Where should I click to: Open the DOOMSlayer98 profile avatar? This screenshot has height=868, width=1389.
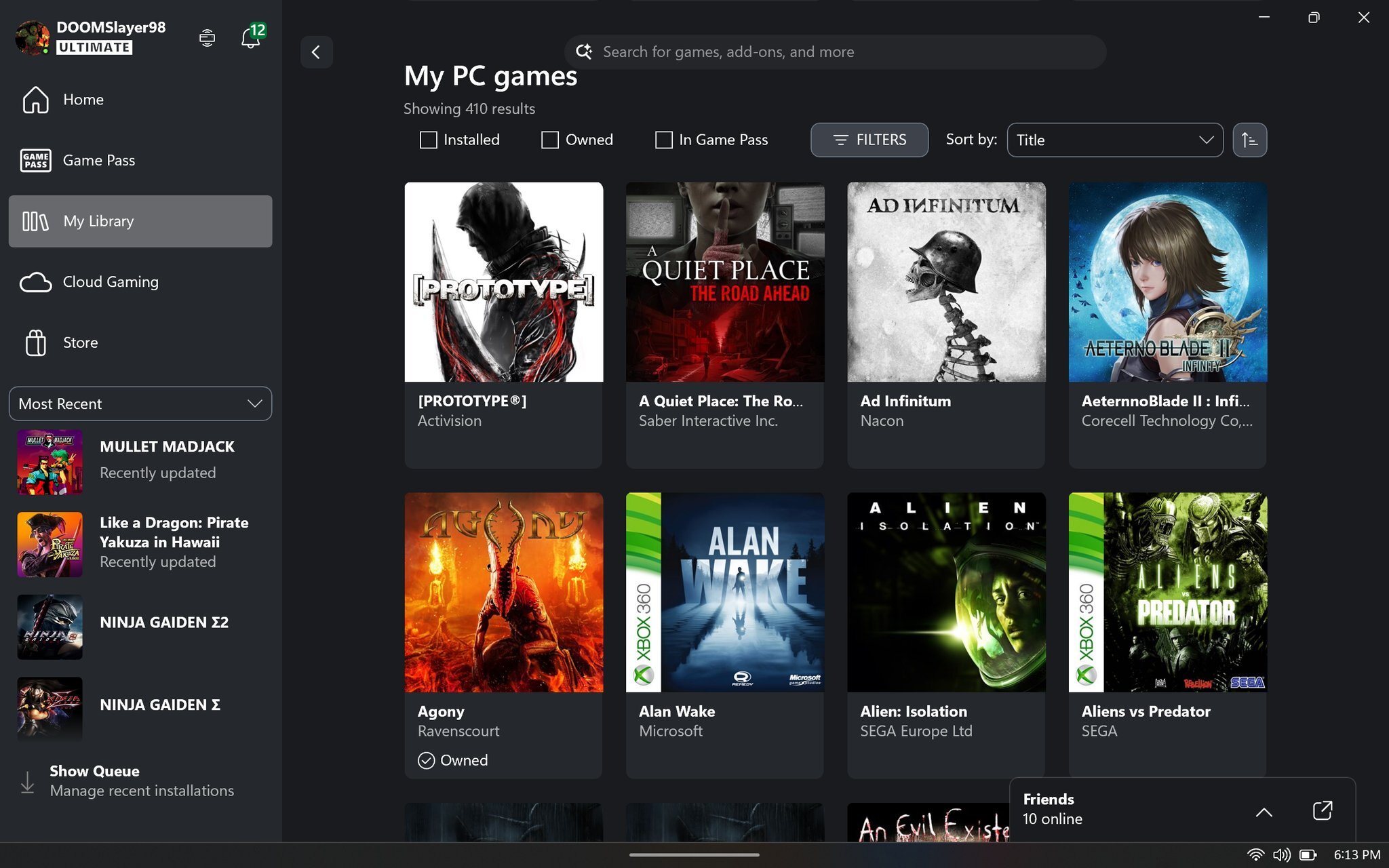[32, 37]
